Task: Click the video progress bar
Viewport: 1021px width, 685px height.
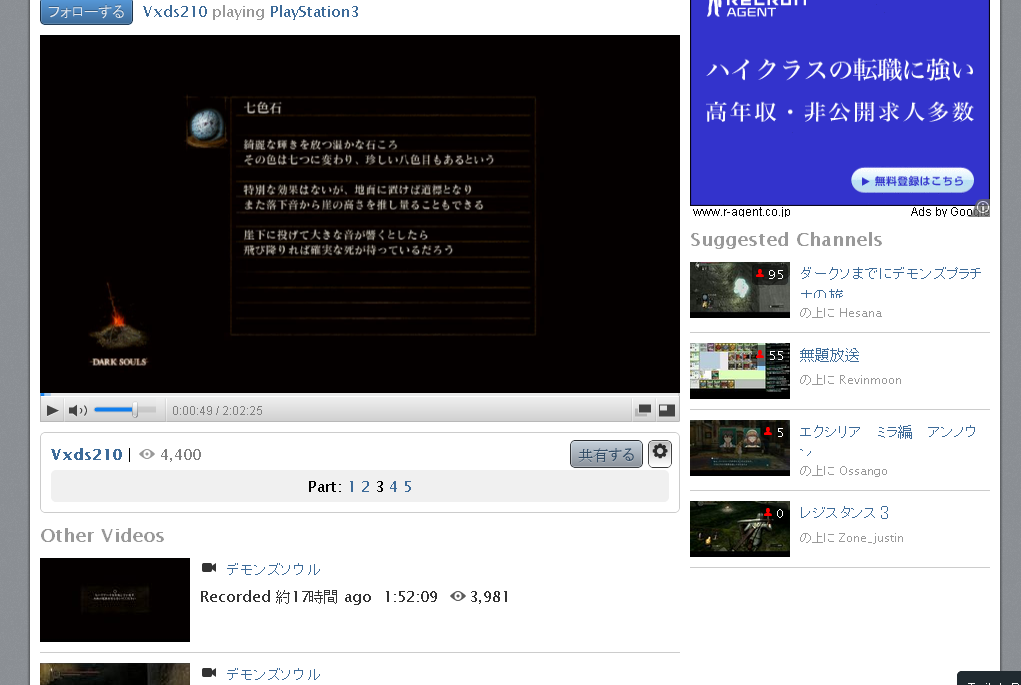Action: click(x=359, y=394)
